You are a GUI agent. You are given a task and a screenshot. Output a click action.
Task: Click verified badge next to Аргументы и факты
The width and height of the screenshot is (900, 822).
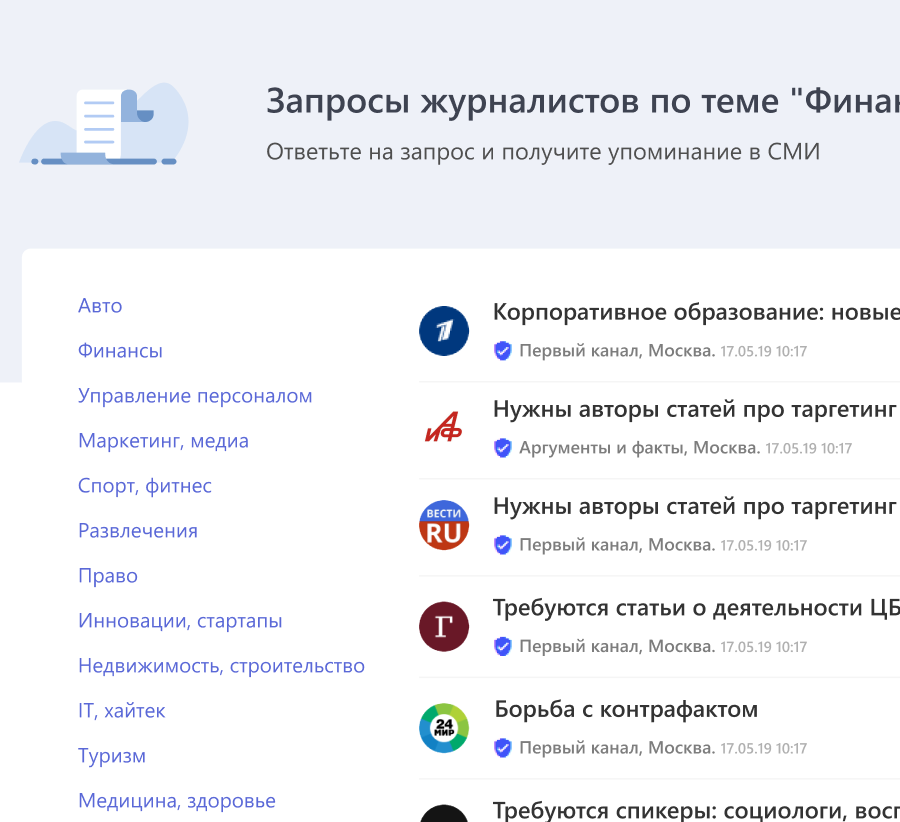pyautogui.click(x=503, y=448)
